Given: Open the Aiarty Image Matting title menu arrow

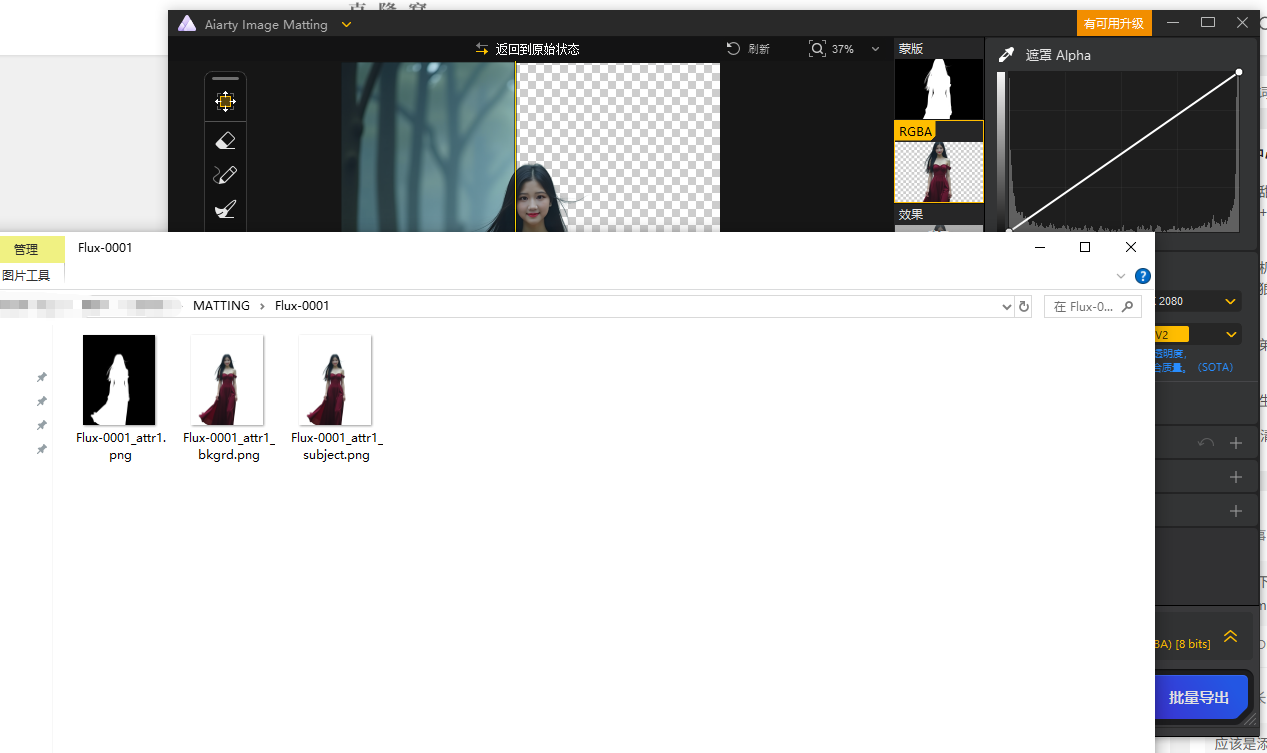Looking at the screenshot, I should pyautogui.click(x=346, y=24).
